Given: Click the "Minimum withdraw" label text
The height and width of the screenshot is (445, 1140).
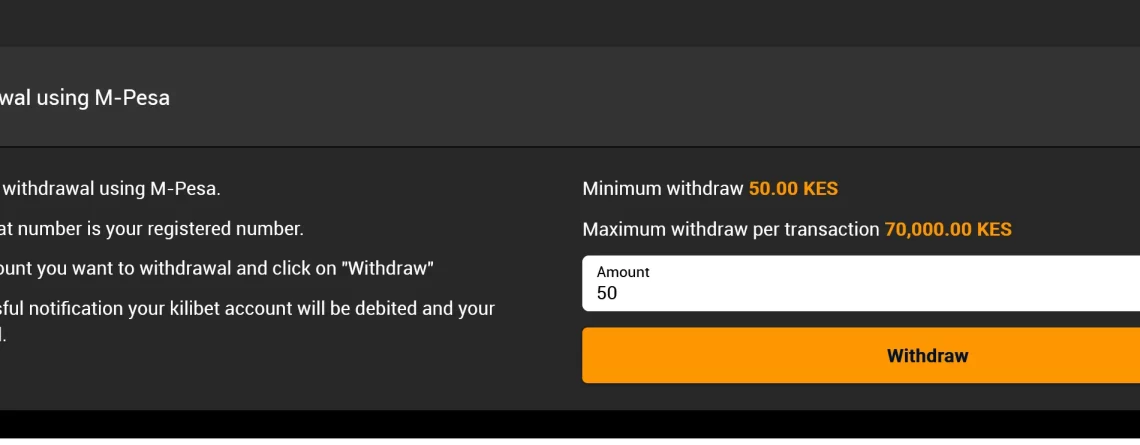Looking at the screenshot, I should [x=663, y=189].
